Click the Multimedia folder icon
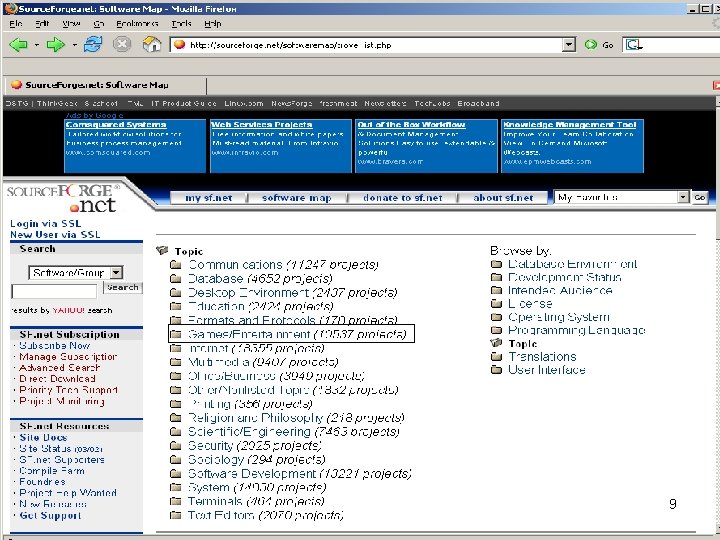The height and width of the screenshot is (540, 720). coord(175,362)
